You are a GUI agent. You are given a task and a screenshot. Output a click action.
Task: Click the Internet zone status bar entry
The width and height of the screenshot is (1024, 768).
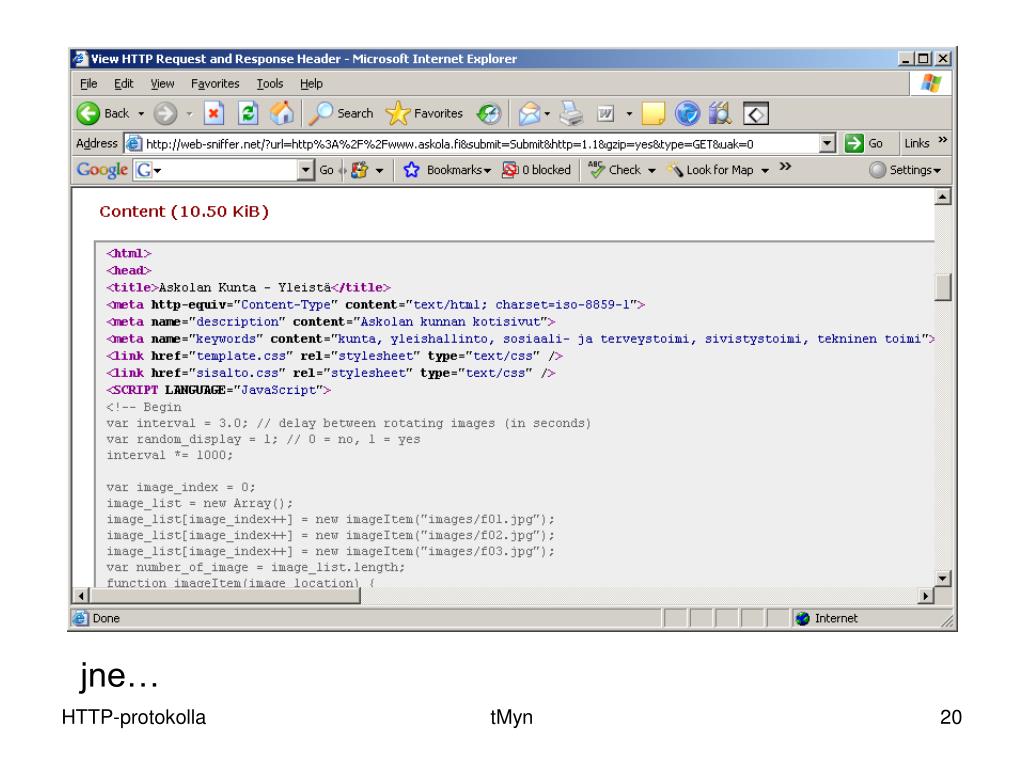pyautogui.click(x=827, y=618)
